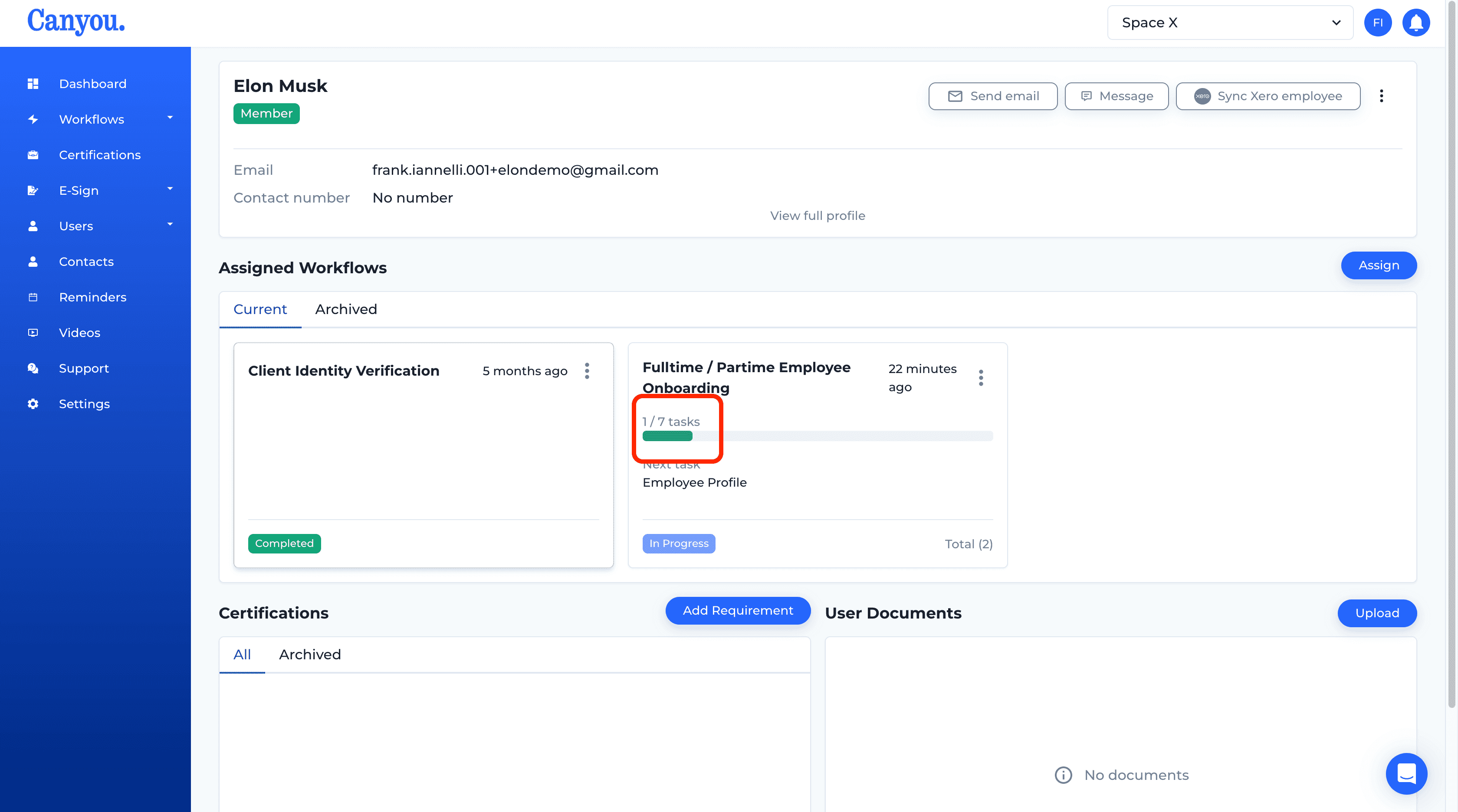
Task: Click the 22 minutes ago timestamp
Action: pos(922,378)
